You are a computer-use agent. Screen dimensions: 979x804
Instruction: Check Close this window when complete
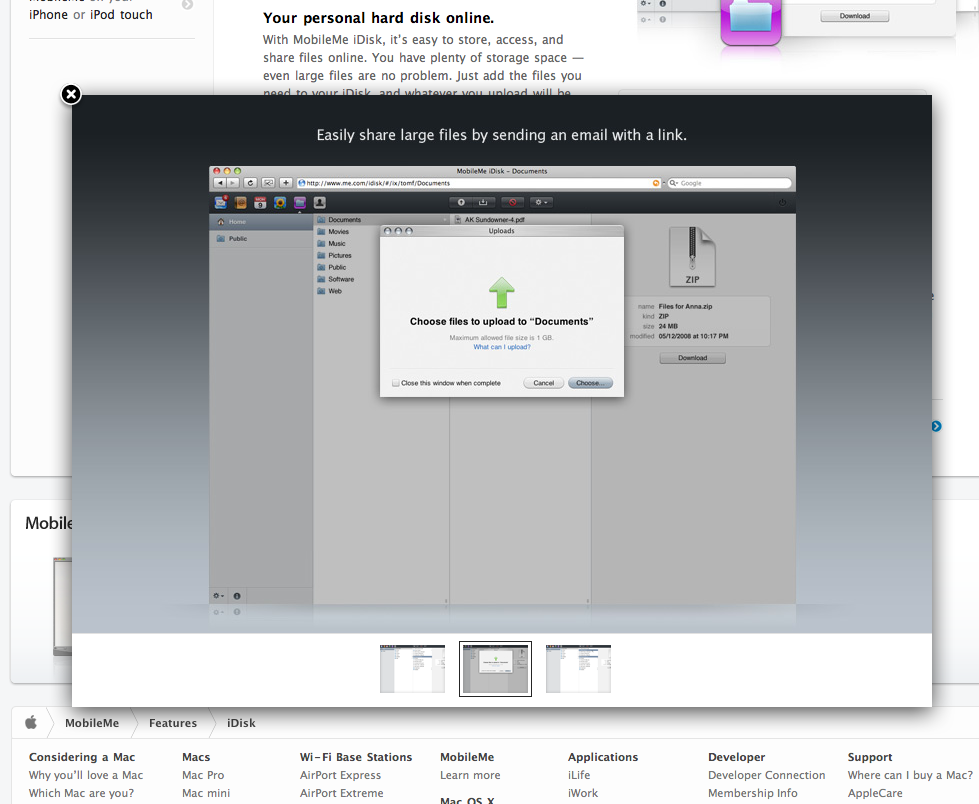tap(396, 383)
